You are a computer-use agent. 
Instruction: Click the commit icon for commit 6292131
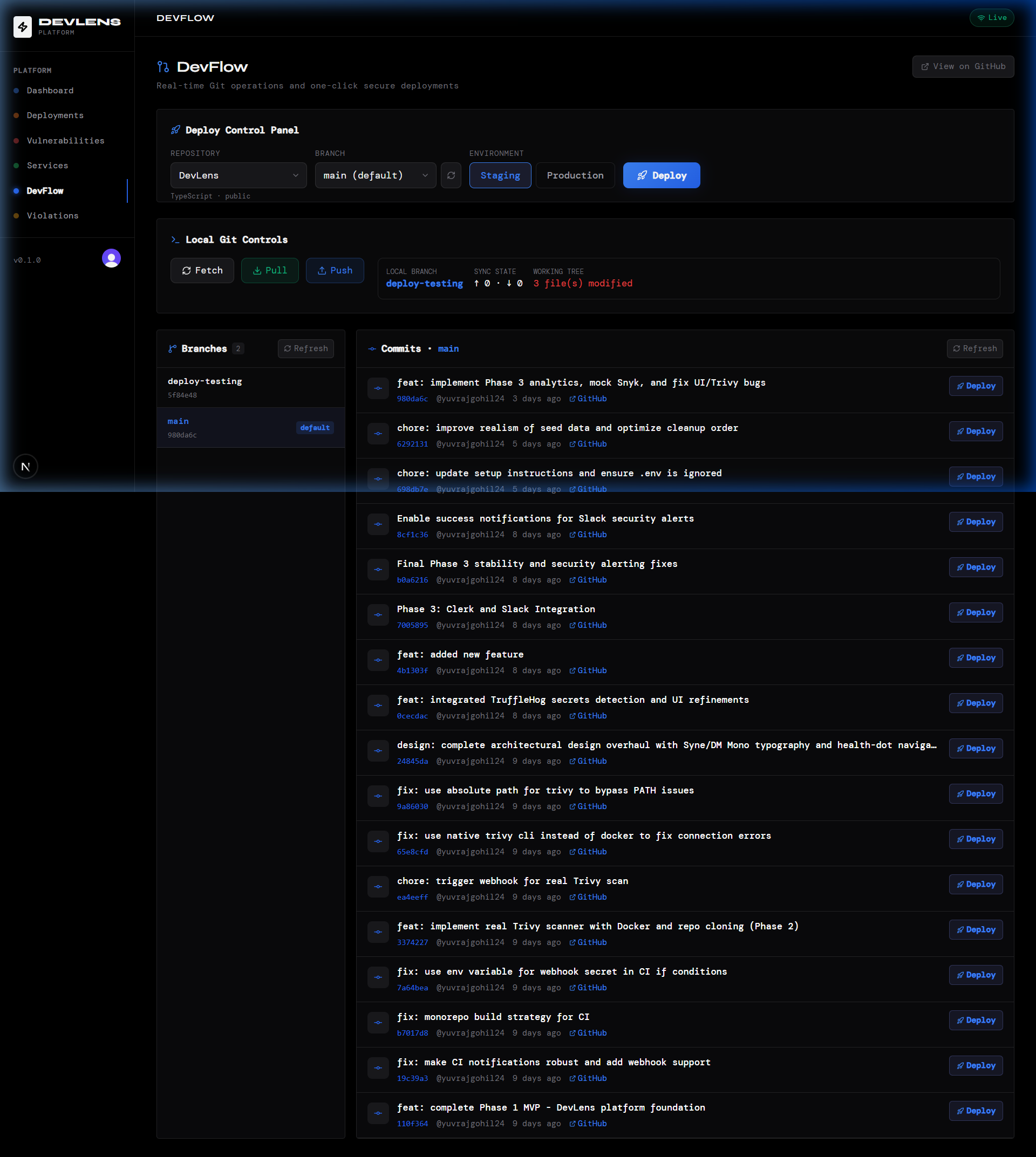[378, 434]
